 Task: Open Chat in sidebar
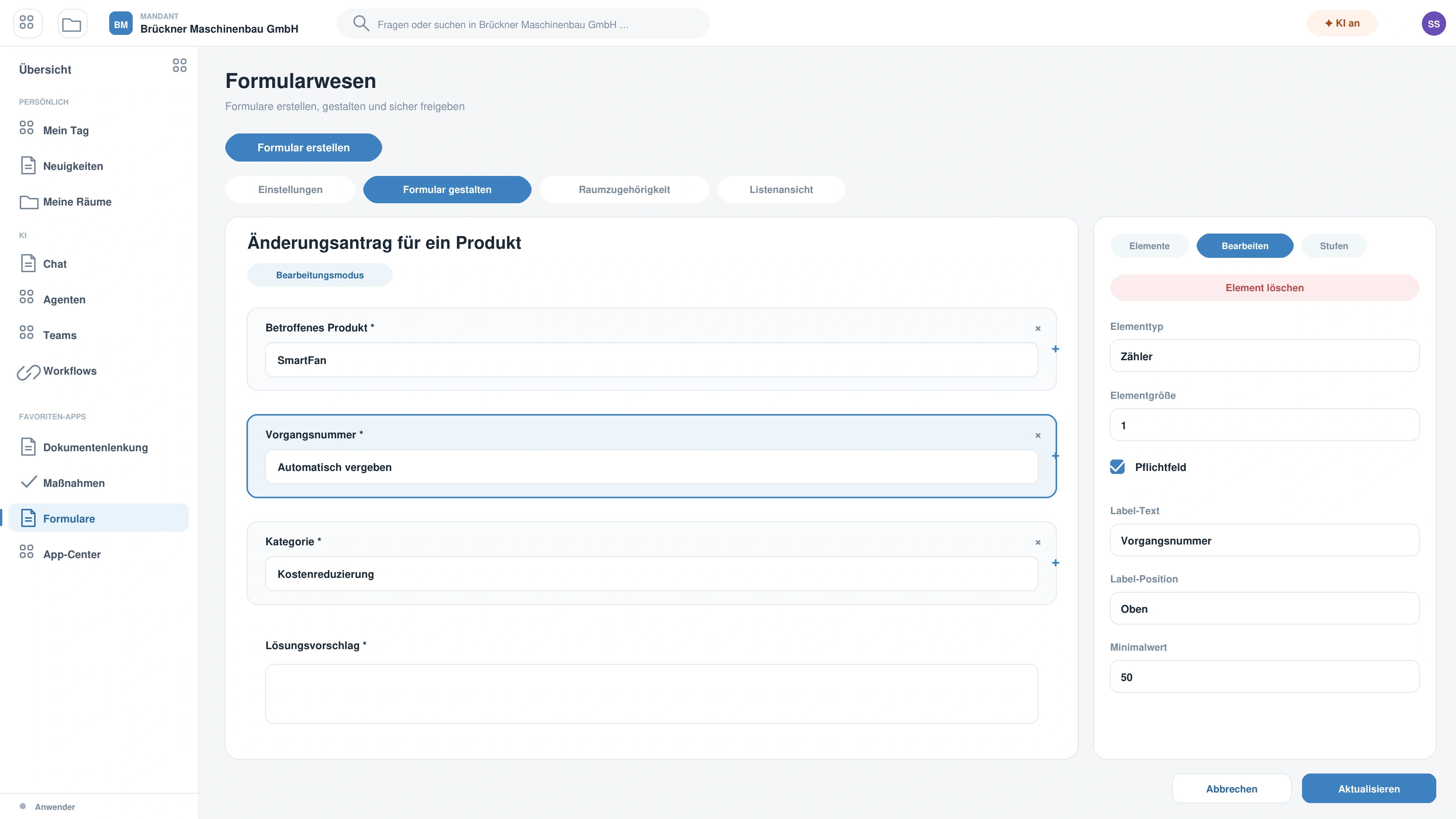98,264
